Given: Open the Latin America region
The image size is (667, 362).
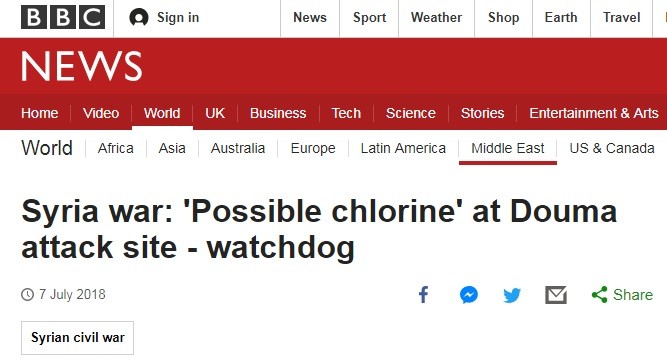Looking at the screenshot, I should tap(403, 148).
